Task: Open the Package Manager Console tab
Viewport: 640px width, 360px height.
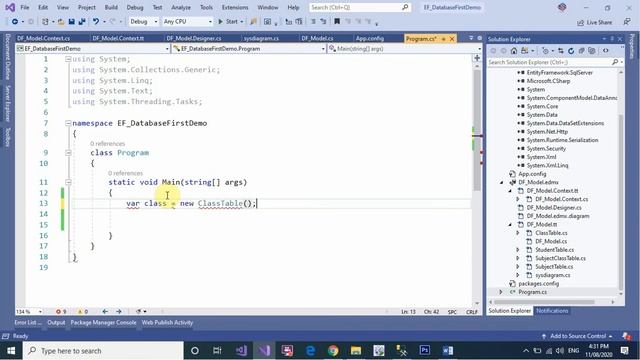Action: point(103,322)
